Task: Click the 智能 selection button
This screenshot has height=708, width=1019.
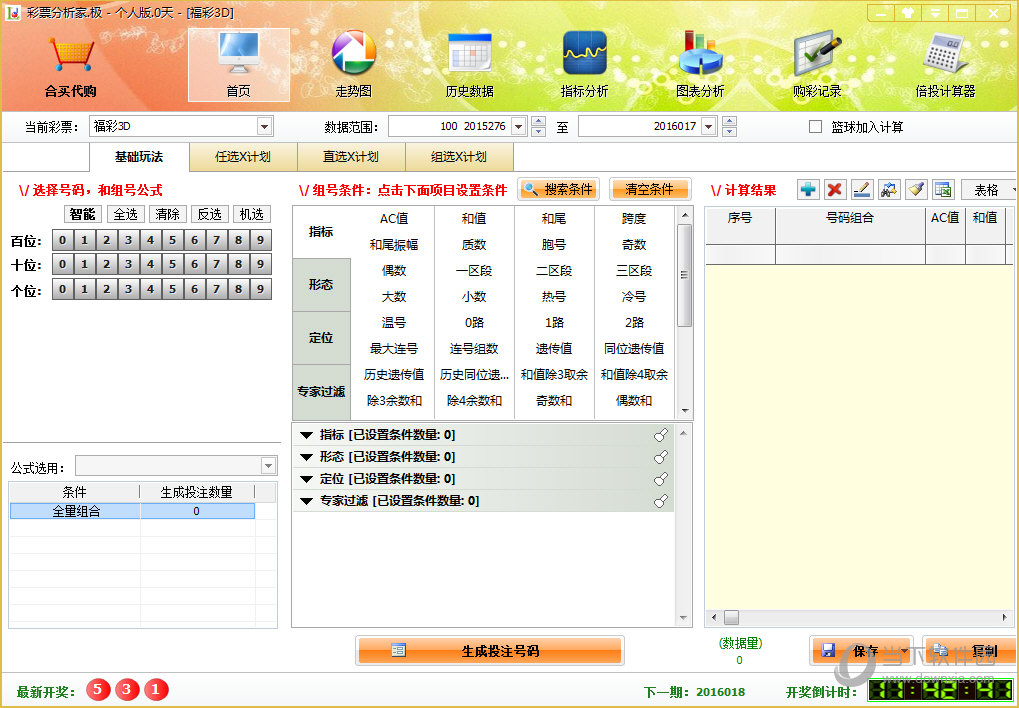Action: [x=83, y=214]
